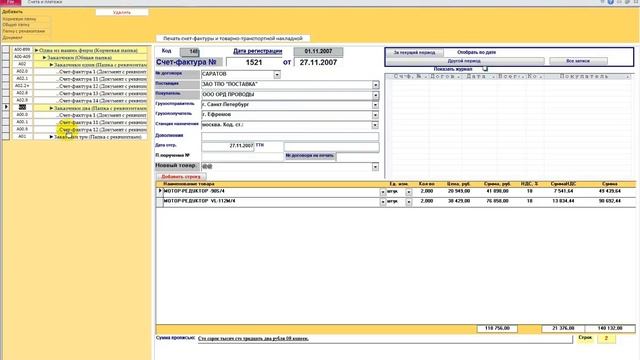The image size is (640, 360).
Task: Click the Дата journal column header
Action: point(476,76)
